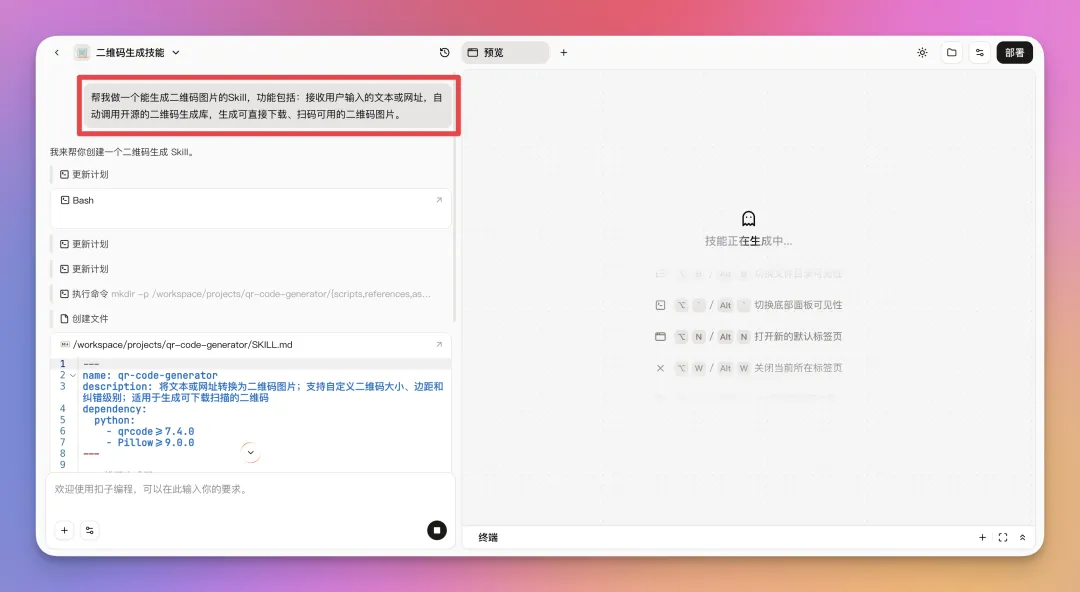The image size is (1080, 592).
Task: Click the 部署 button
Action: [x=1015, y=52]
